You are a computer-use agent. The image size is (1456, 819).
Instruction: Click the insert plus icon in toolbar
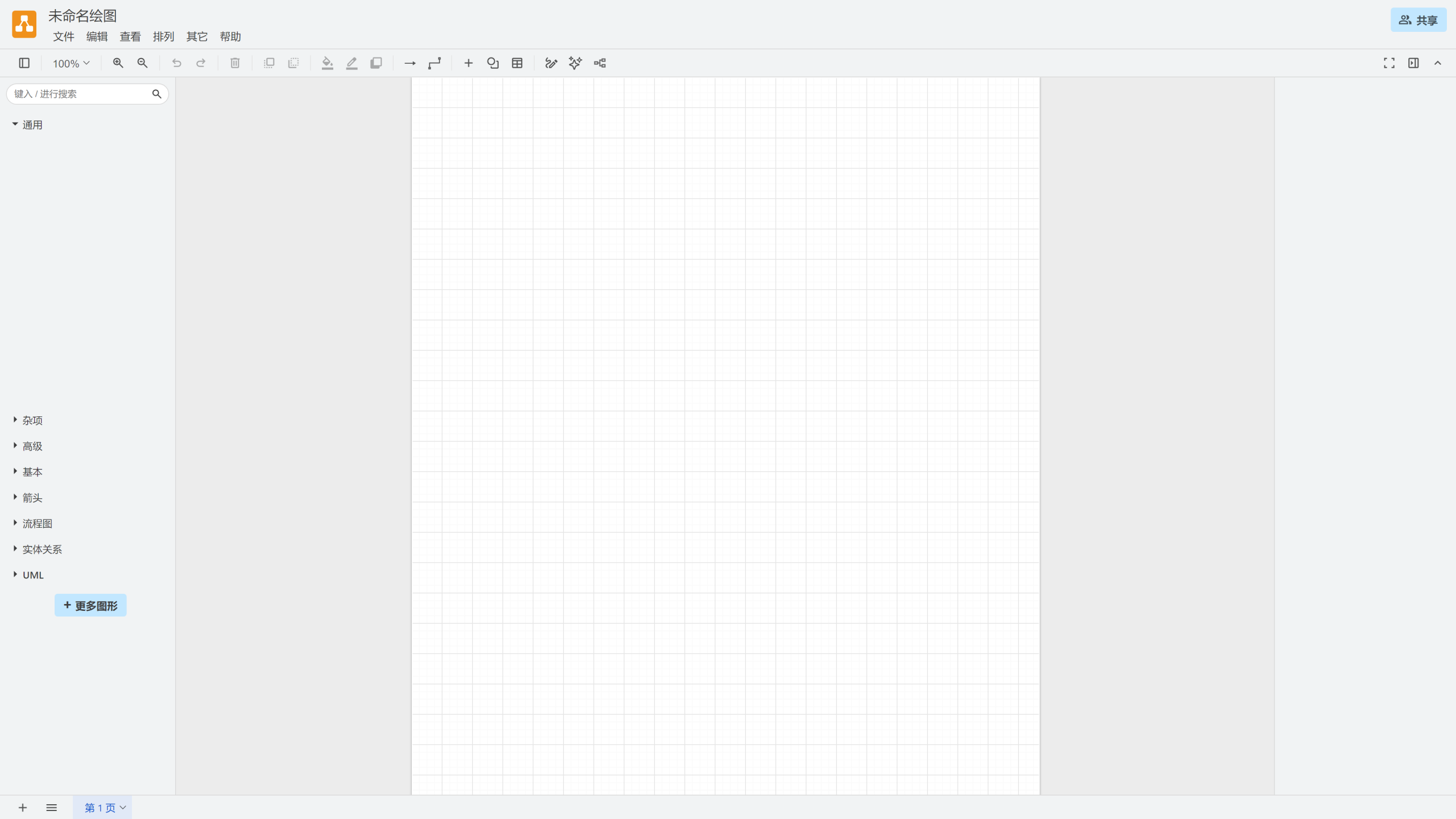[x=468, y=63]
